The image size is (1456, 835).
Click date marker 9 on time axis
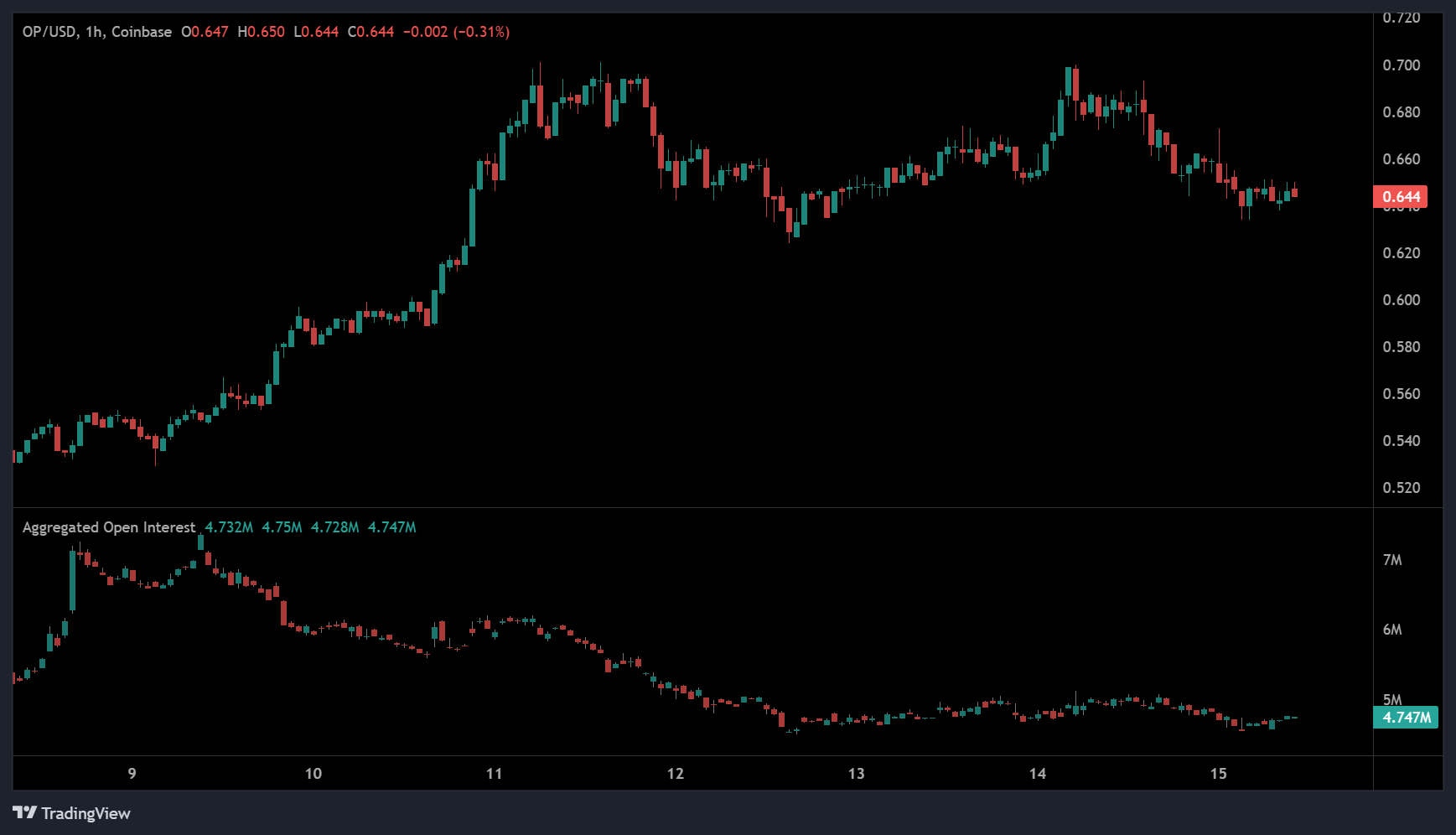pyautogui.click(x=132, y=773)
